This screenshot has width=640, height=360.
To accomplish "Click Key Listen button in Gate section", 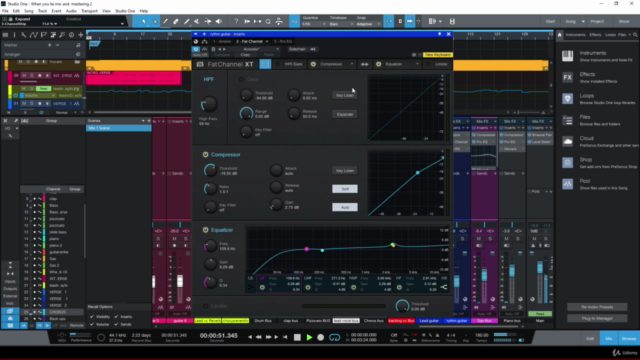I will point(345,95).
